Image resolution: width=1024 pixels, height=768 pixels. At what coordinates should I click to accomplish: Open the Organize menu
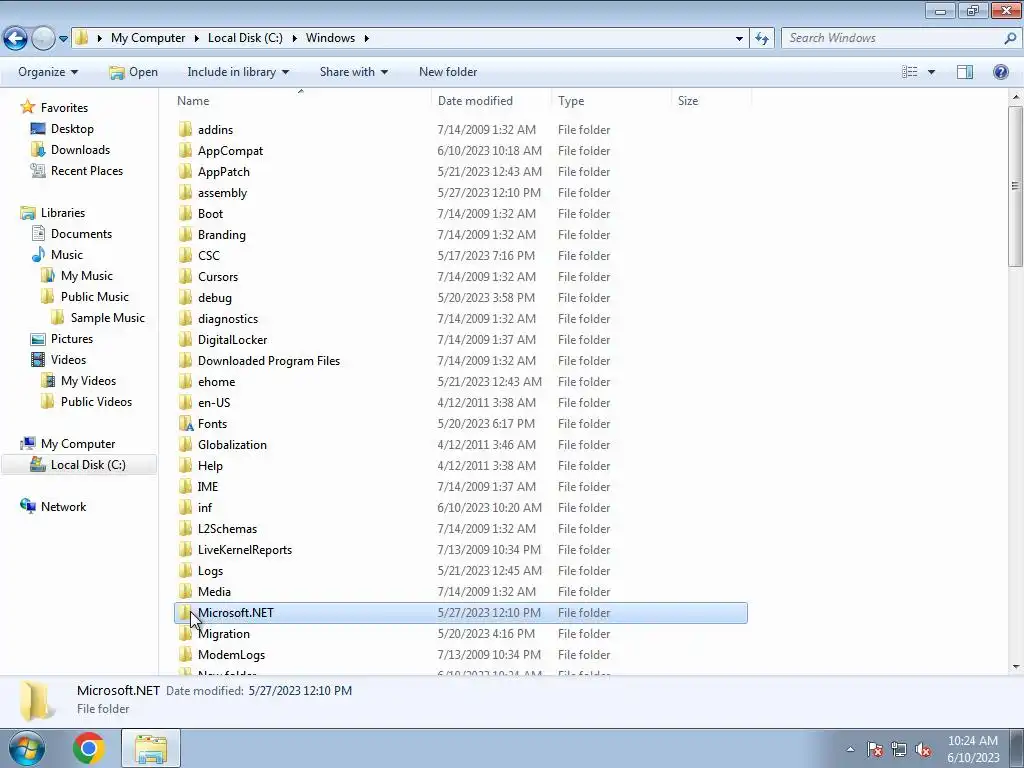[x=48, y=72]
